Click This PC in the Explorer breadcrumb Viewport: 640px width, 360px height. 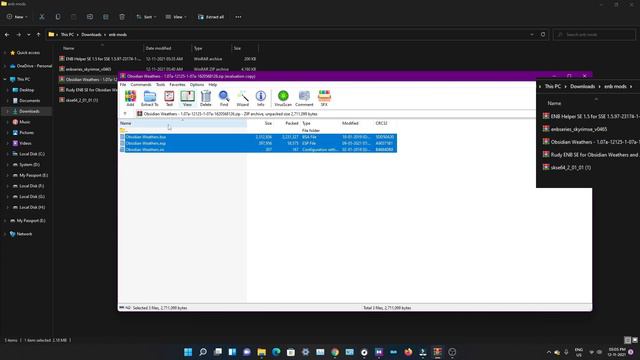point(67,35)
